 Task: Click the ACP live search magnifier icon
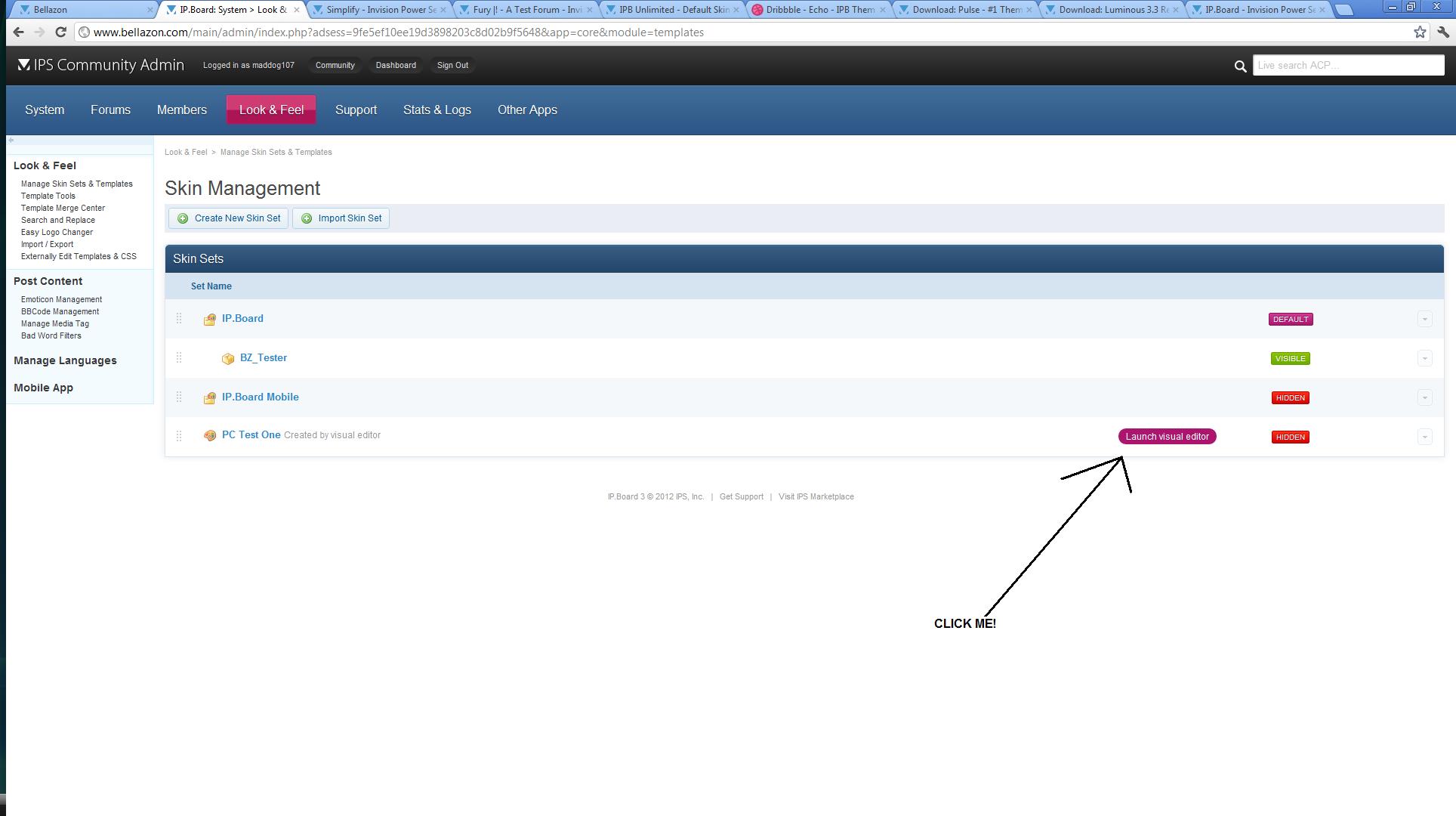(x=1239, y=66)
